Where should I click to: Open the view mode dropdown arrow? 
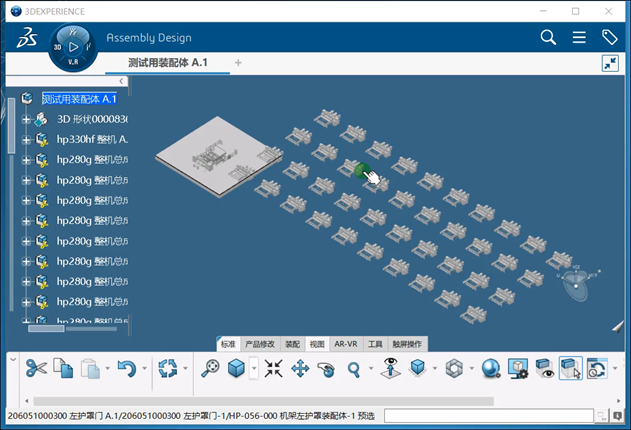471,368
